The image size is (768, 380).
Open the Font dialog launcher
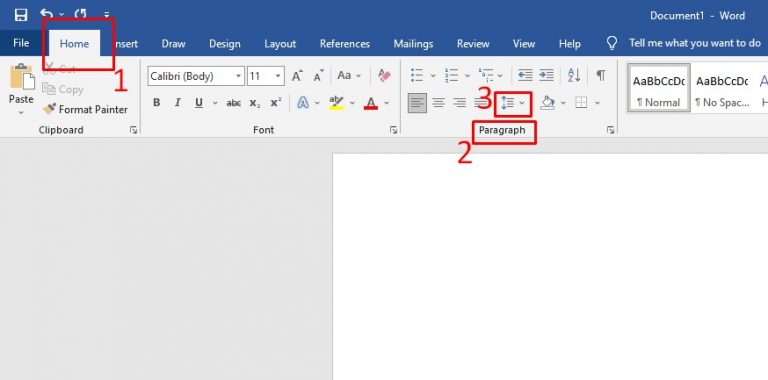click(x=393, y=130)
